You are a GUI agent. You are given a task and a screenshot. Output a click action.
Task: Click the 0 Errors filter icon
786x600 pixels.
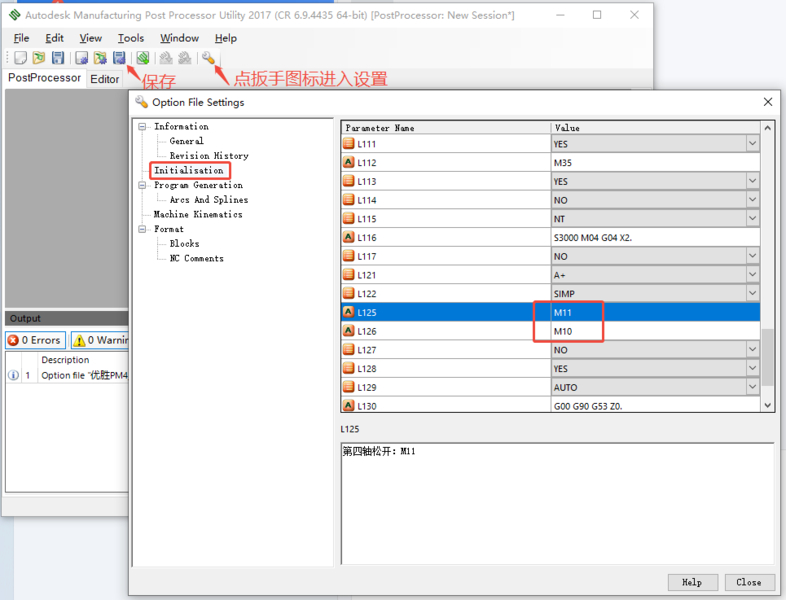point(35,341)
